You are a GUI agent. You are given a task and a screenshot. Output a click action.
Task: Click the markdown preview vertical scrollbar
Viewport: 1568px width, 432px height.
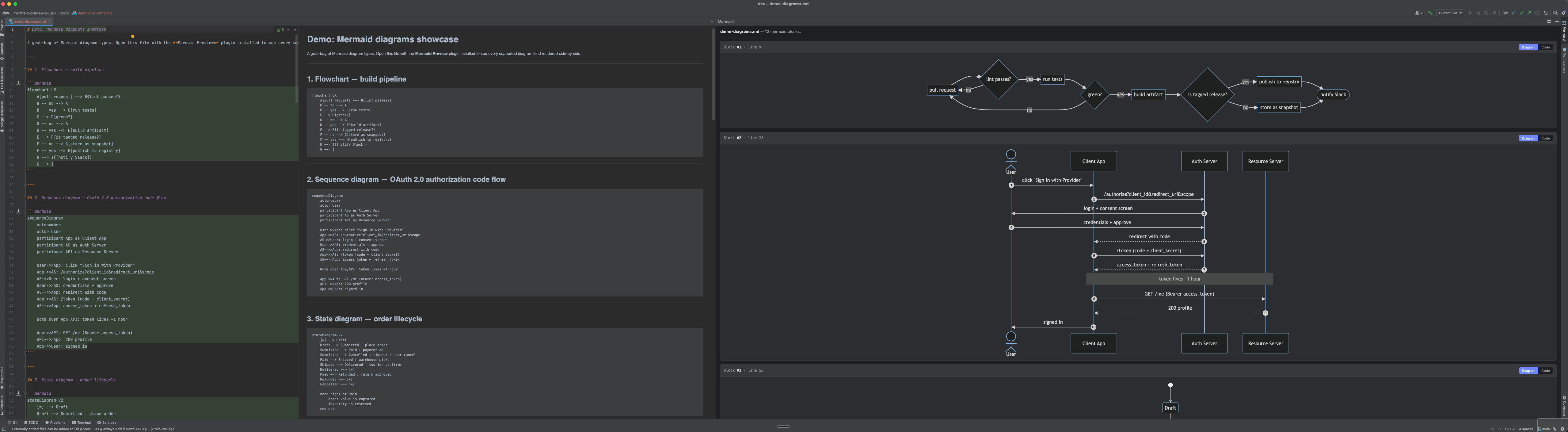tap(713, 74)
